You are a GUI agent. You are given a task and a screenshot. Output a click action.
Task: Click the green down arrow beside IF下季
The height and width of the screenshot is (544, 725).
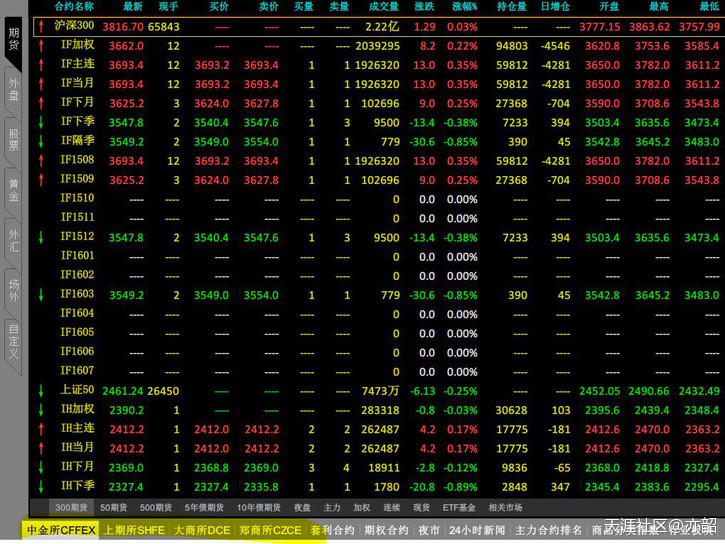pos(41,122)
